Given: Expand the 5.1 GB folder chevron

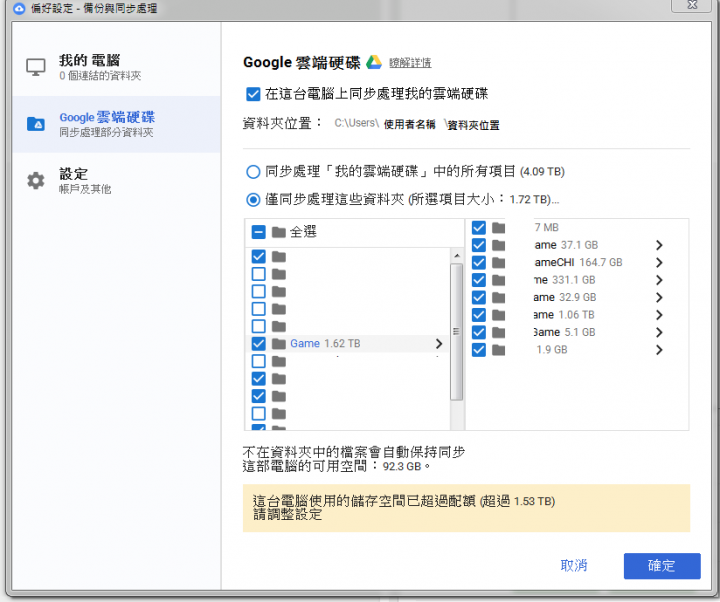Looking at the screenshot, I should point(659,332).
